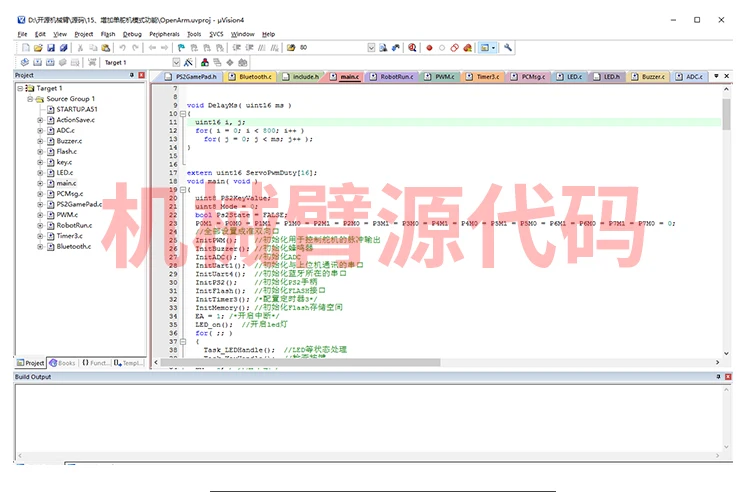Select PS2GamePad.c in the project tree
Viewport: 750px width, 502px height.
tap(79, 204)
